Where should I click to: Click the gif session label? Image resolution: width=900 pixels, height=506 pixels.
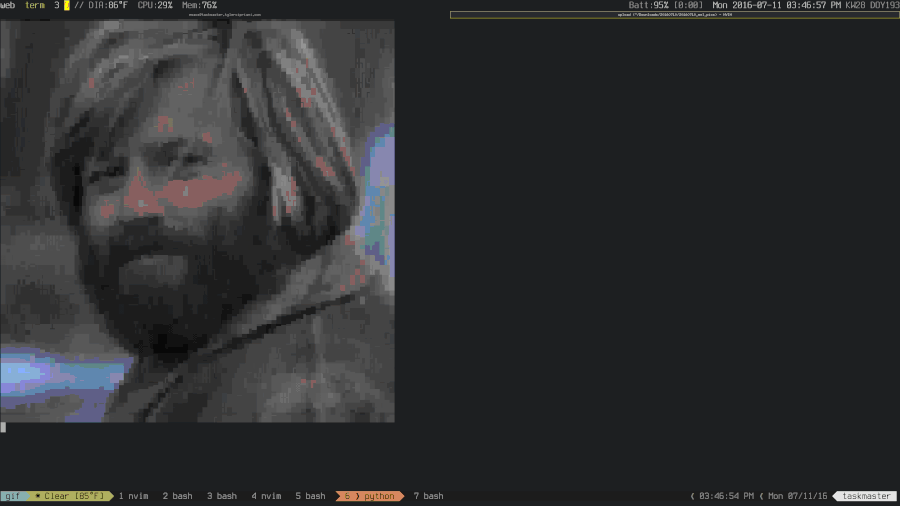(12, 496)
